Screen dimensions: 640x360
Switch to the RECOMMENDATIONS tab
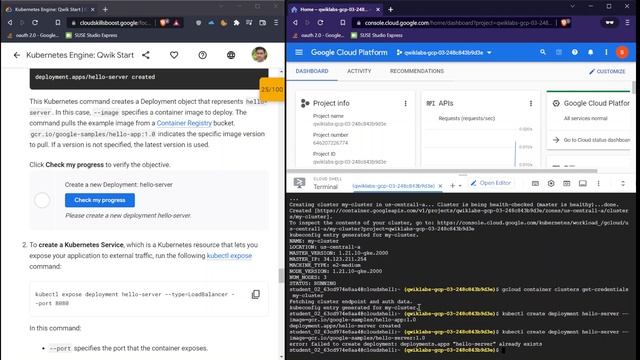(417, 71)
